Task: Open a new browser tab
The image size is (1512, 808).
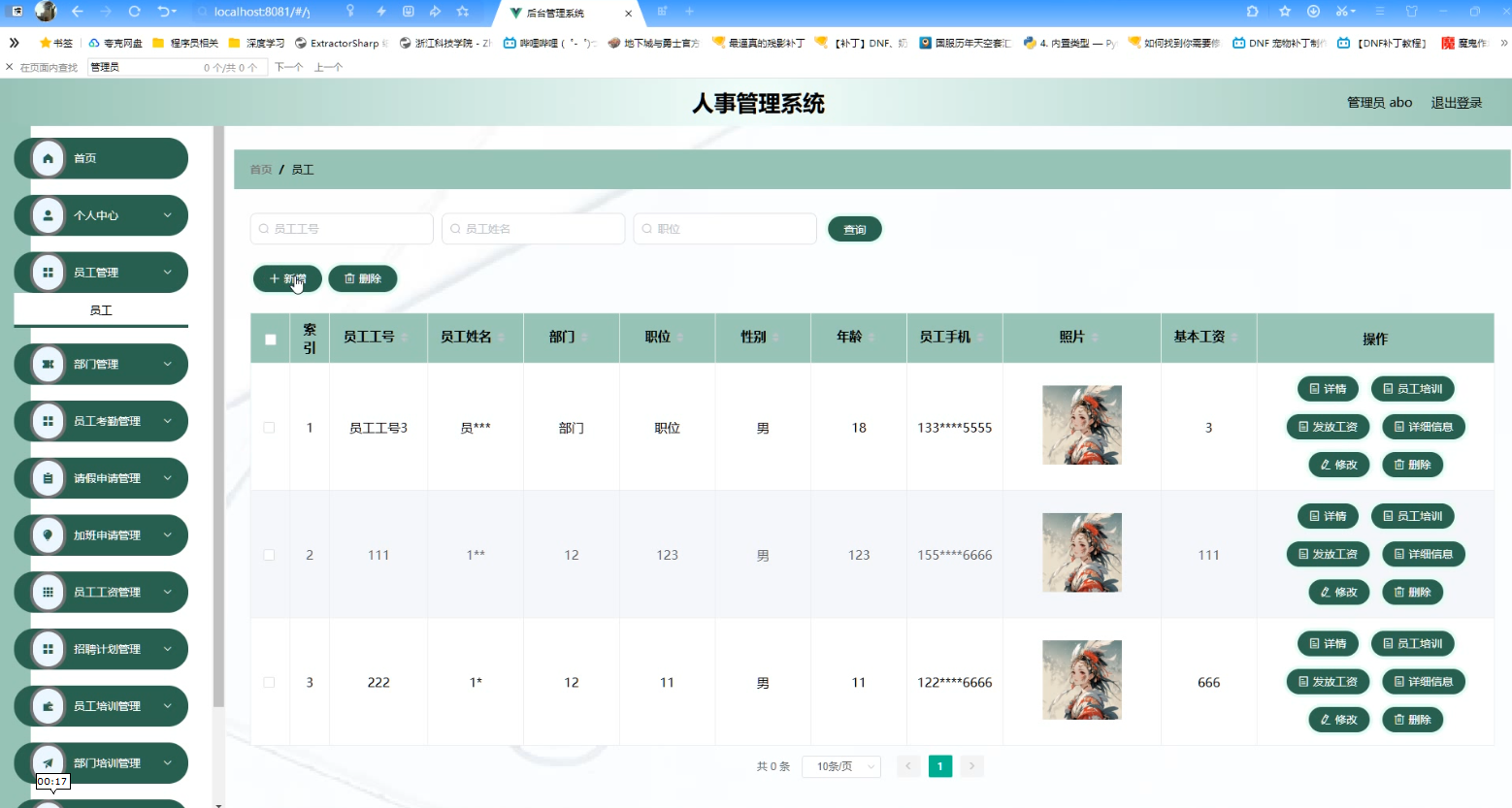Action: (x=689, y=12)
